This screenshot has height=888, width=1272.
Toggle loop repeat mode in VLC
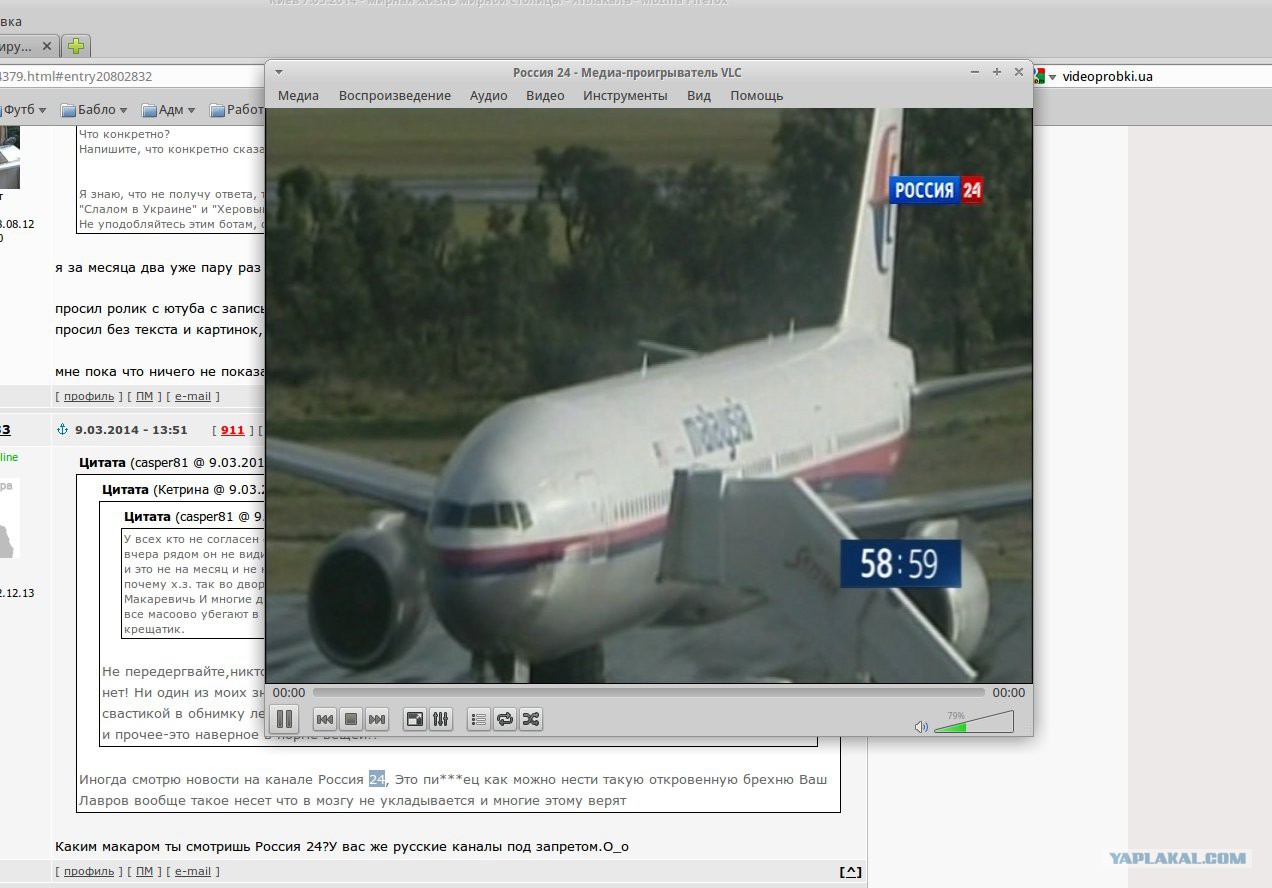pos(505,719)
